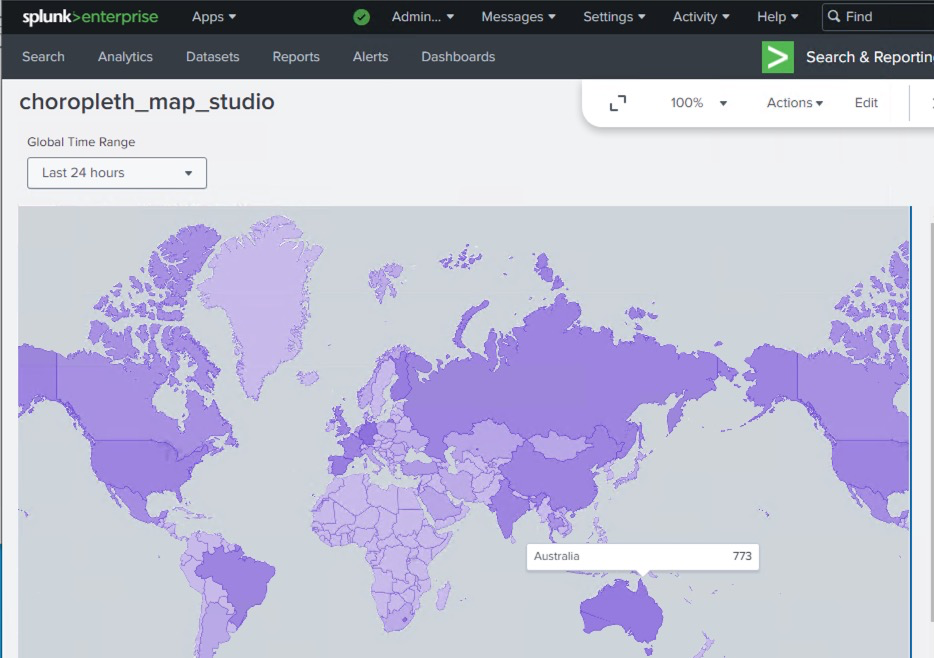Open the Apps dropdown menu
Screen dimensions: 934x658
pos(214,17)
